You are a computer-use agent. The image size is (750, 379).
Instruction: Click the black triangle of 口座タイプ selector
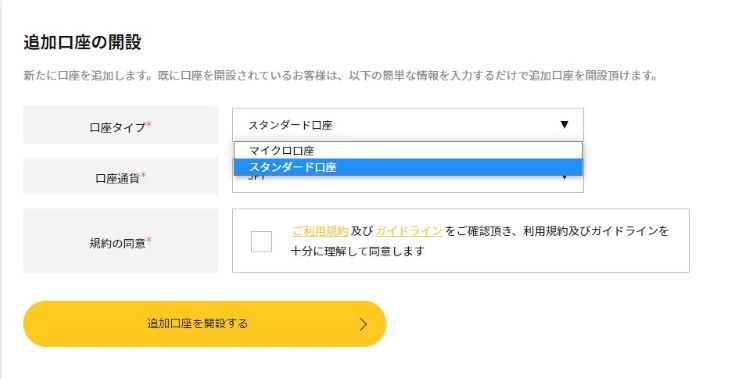564,124
